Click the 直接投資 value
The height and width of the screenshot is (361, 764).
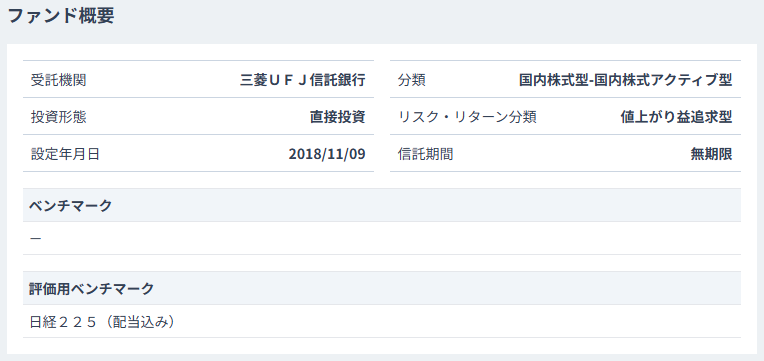[338, 117]
